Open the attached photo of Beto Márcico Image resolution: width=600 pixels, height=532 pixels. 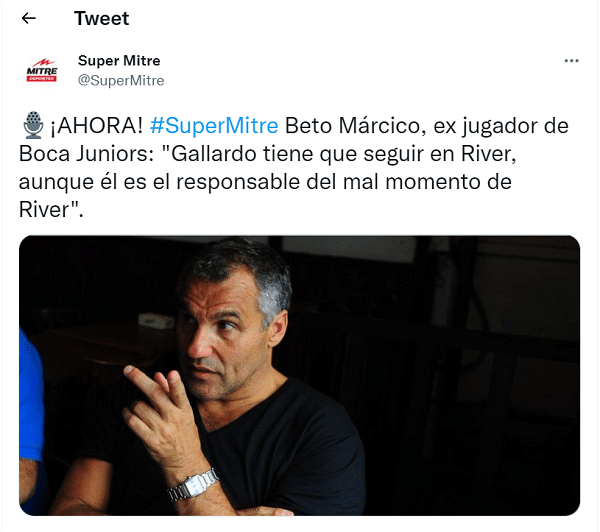(300, 375)
